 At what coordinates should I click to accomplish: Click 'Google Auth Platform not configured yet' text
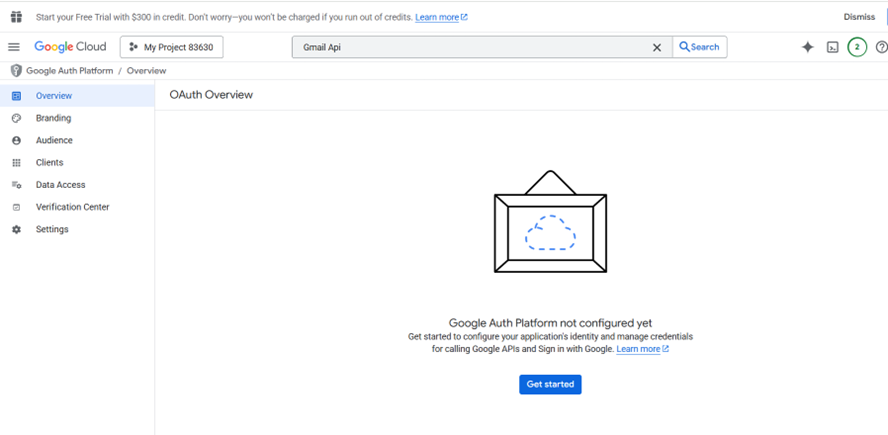coord(550,323)
